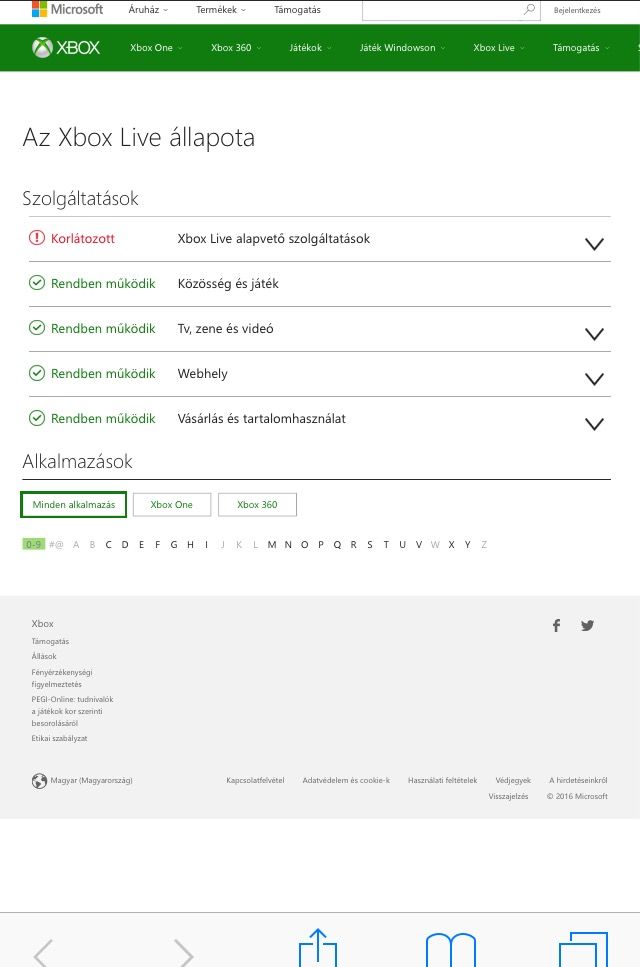Select the Xbox One app filter
Viewport: 640px width, 967px height.
point(171,505)
